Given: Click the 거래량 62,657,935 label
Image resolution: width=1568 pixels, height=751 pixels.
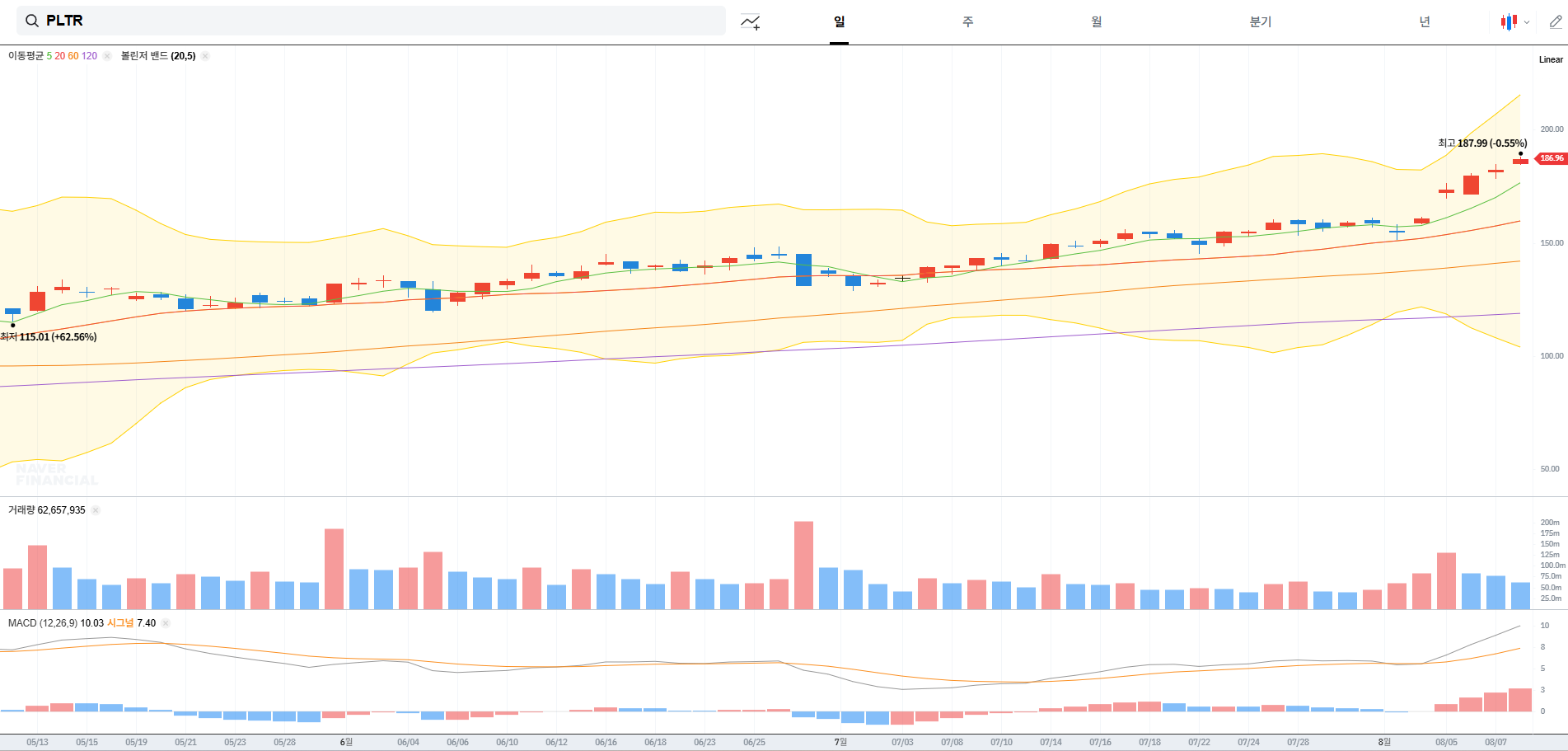Looking at the screenshot, I should (47, 510).
